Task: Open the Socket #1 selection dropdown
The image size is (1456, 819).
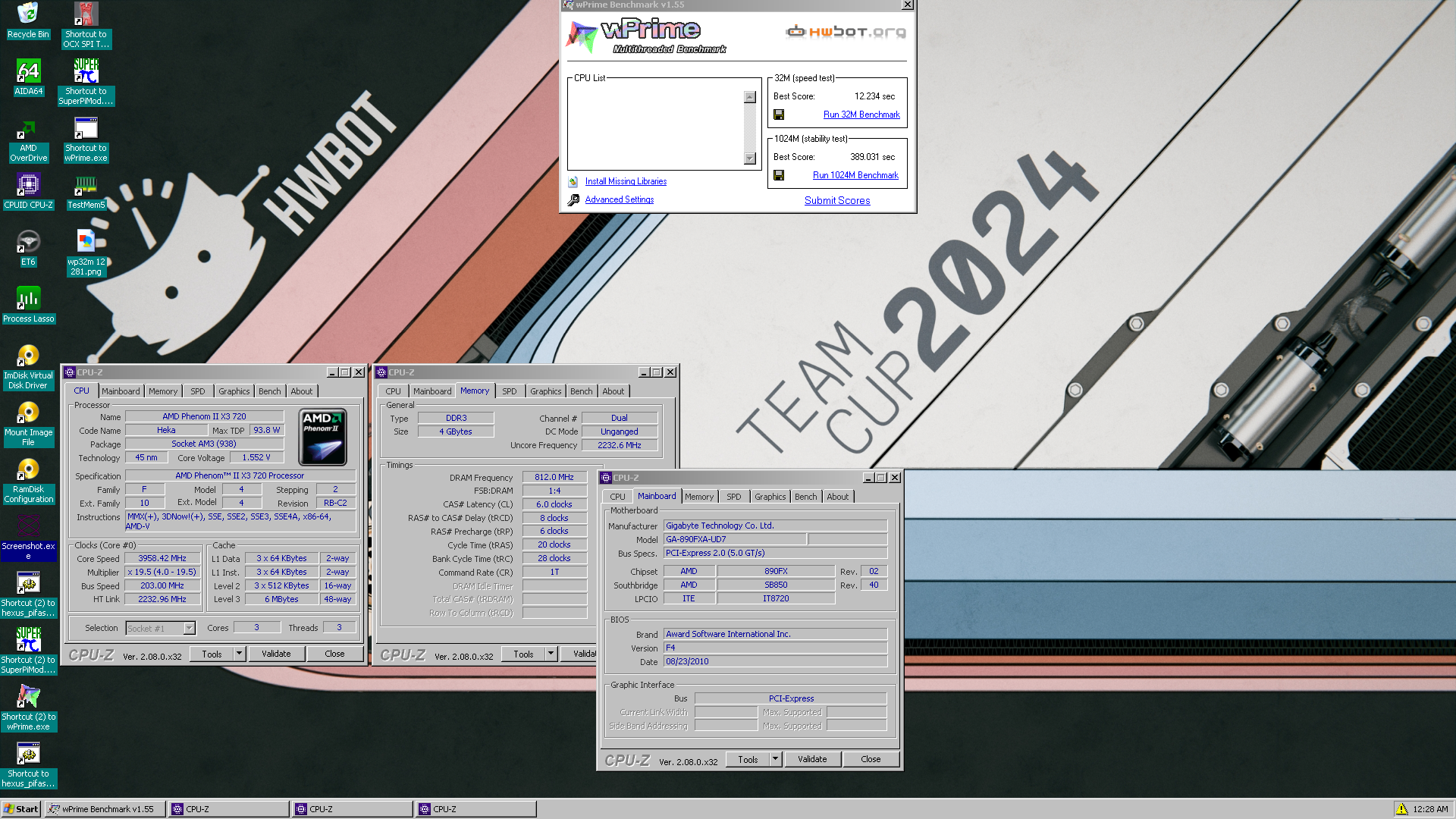Action: (x=190, y=628)
